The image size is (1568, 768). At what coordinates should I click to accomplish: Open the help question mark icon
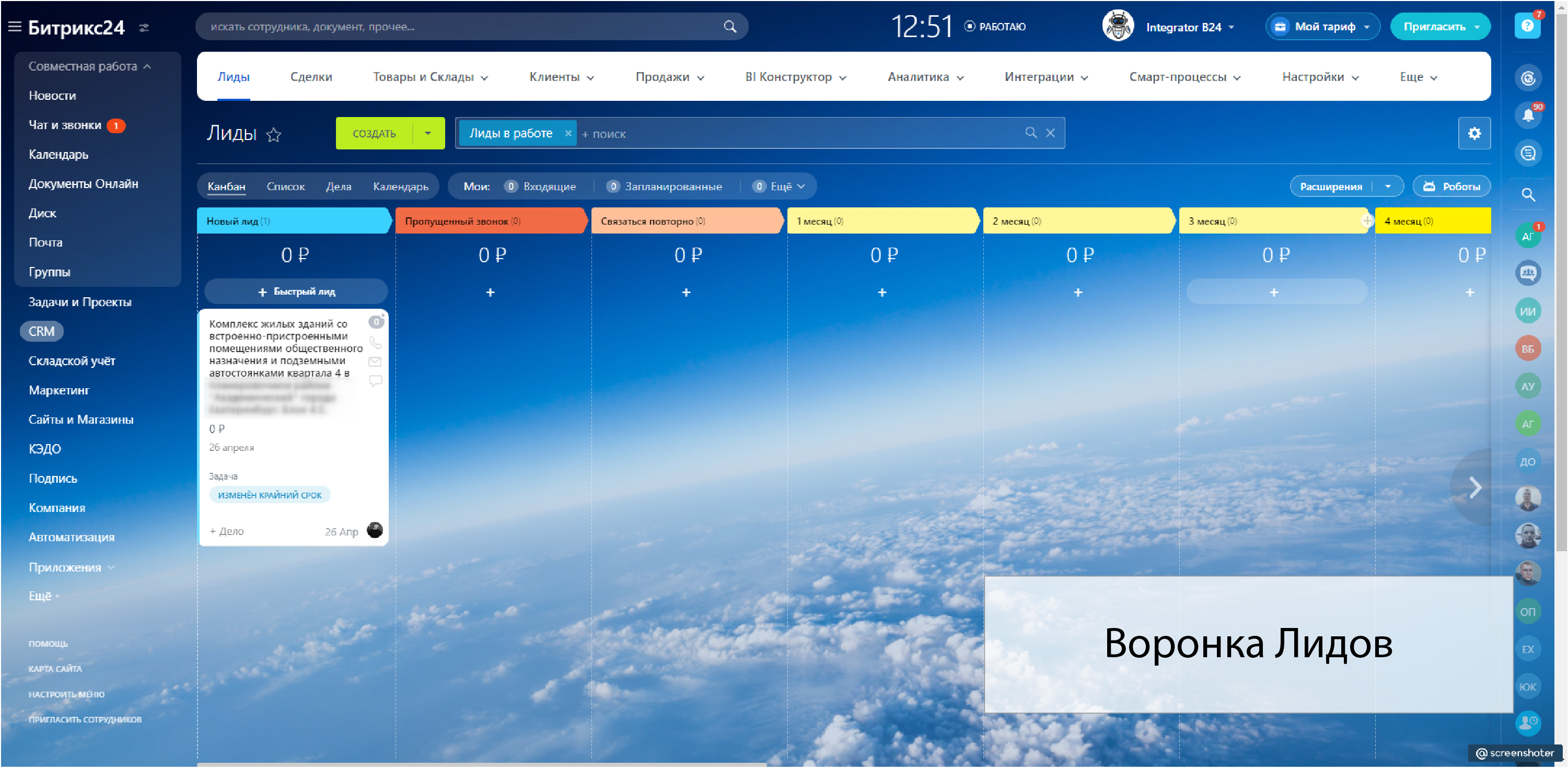[x=1527, y=26]
